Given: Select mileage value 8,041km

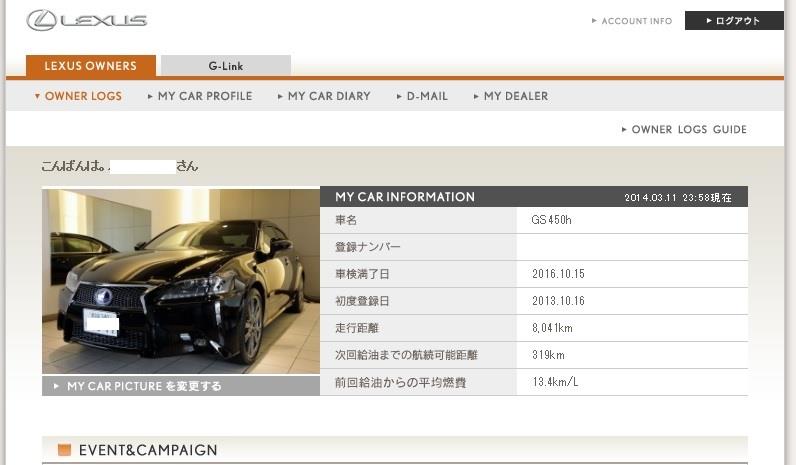Looking at the screenshot, I should (x=552, y=328).
